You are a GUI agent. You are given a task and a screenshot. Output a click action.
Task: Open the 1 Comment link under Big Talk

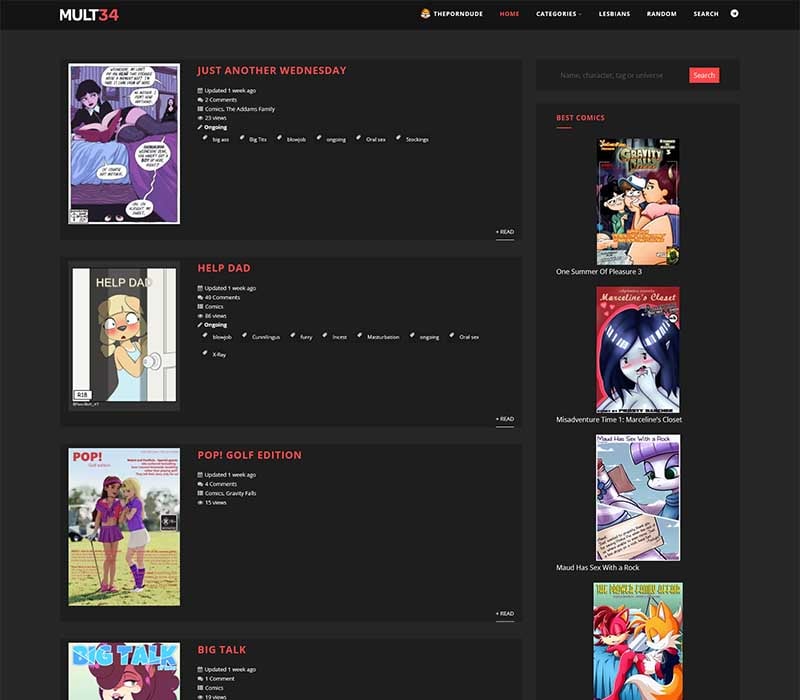(219, 679)
